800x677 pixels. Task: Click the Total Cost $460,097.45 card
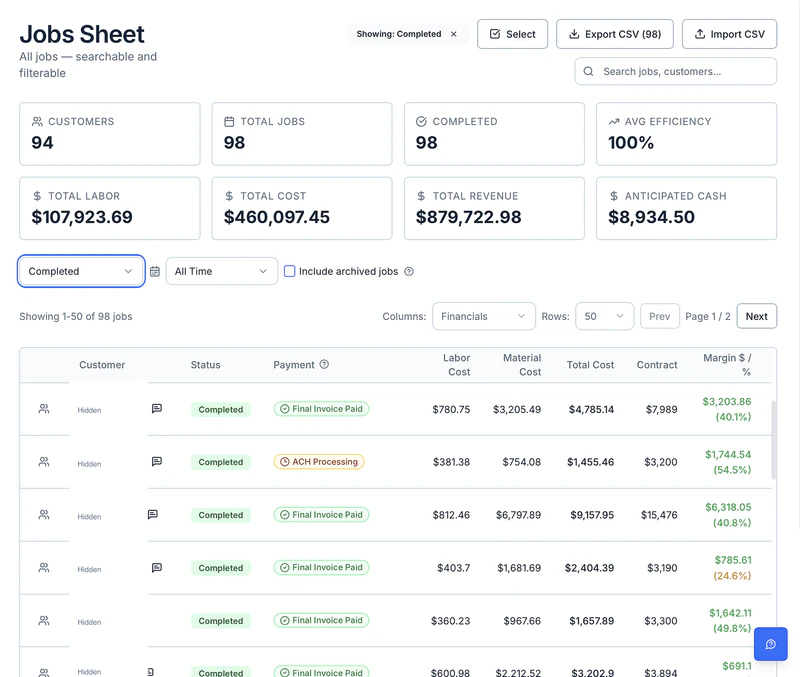(x=302, y=208)
